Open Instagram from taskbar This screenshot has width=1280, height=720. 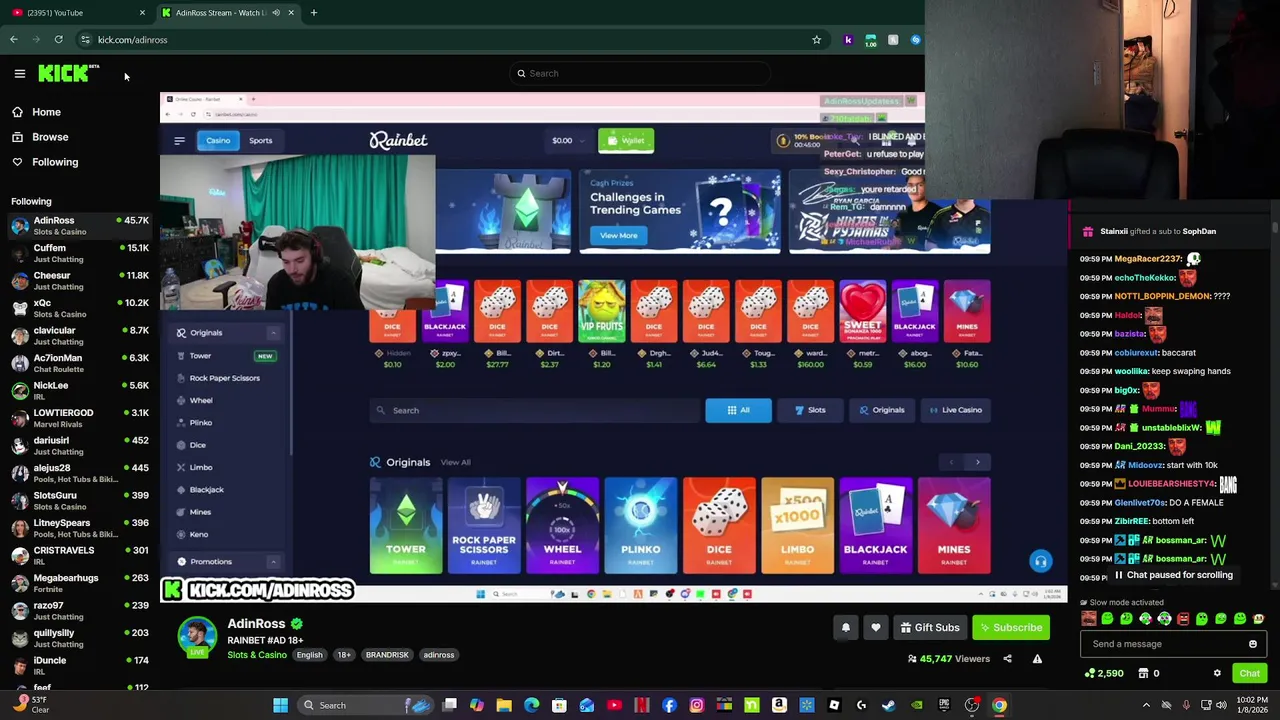697,705
